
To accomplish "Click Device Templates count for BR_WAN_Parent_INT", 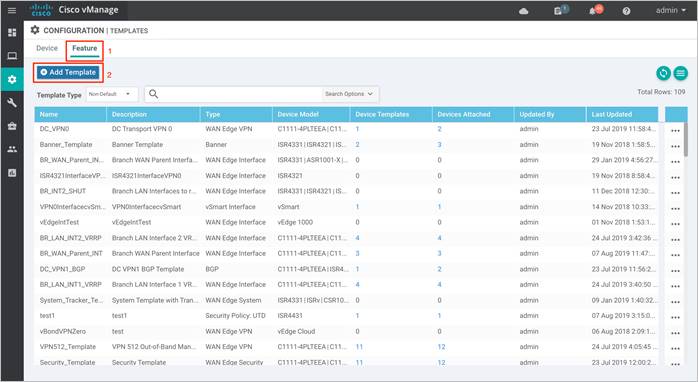I will [x=357, y=253].
